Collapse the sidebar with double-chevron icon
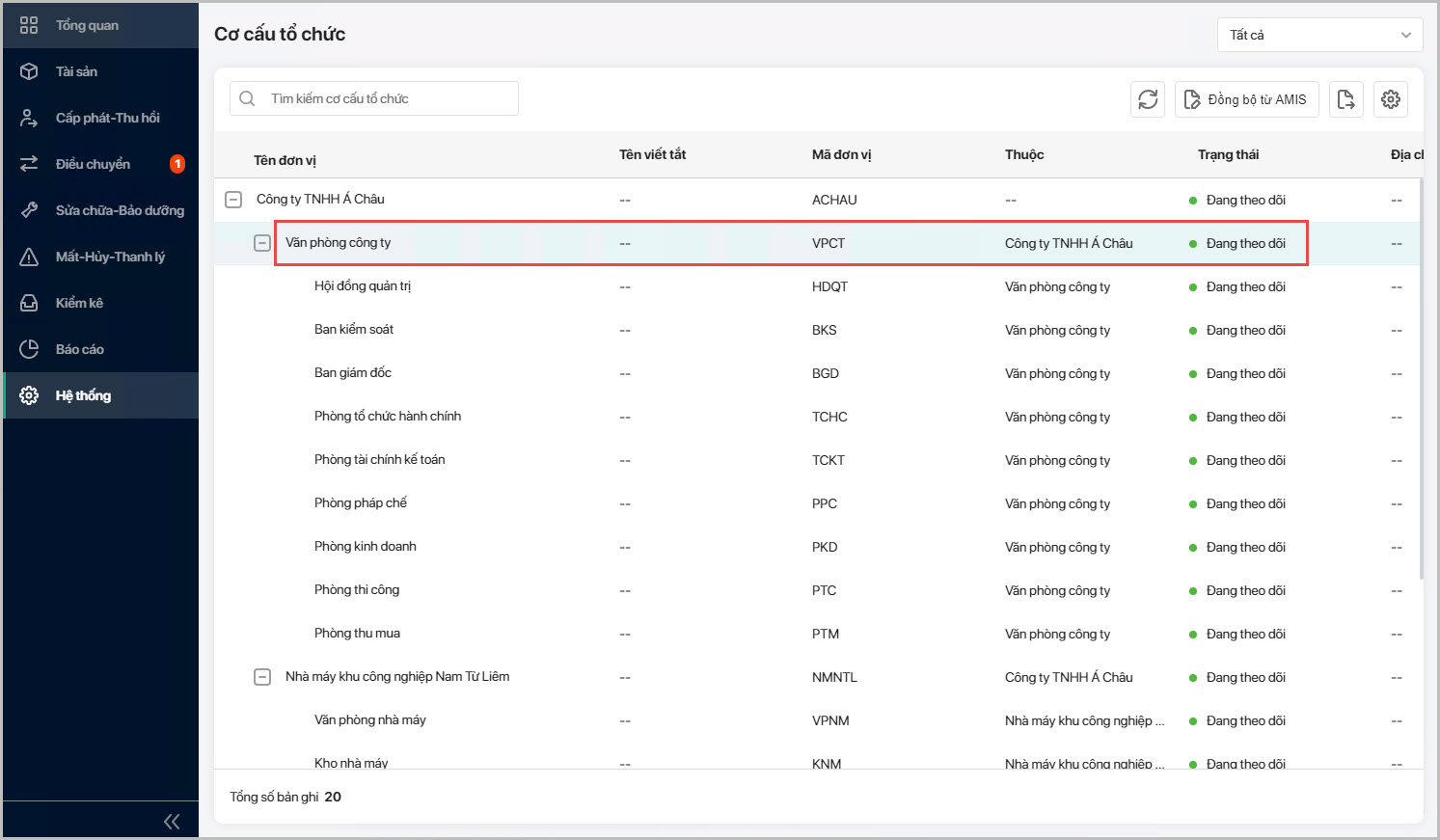 coord(172,821)
